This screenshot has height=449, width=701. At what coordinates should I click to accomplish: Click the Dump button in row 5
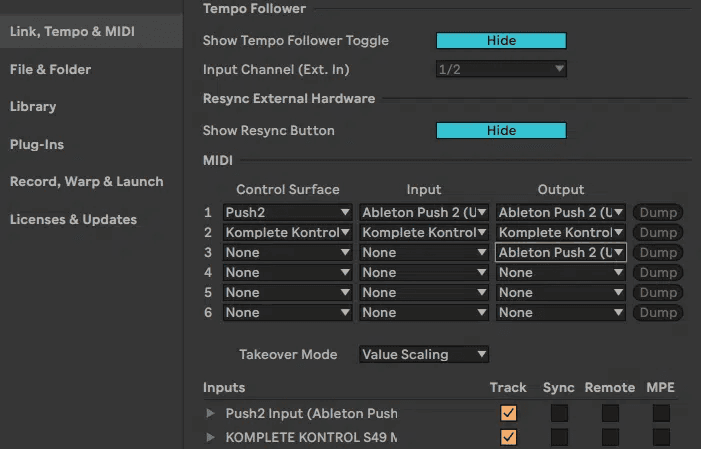(x=658, y=293)
